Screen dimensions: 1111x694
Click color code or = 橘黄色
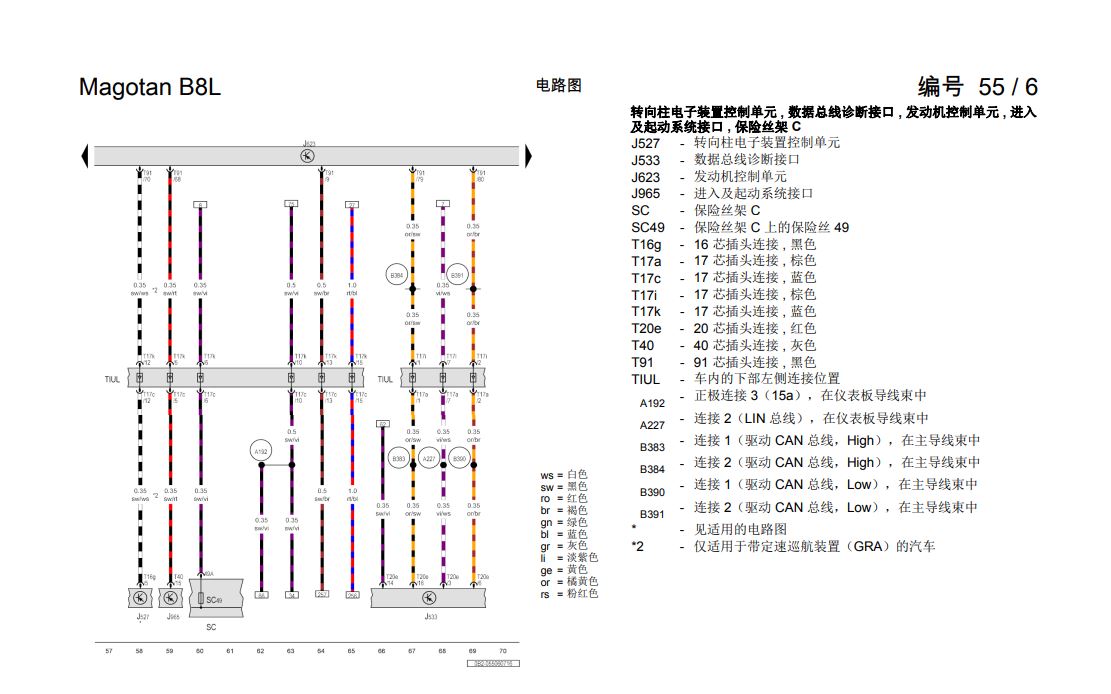pyautogui.click(x=569, y=582)
